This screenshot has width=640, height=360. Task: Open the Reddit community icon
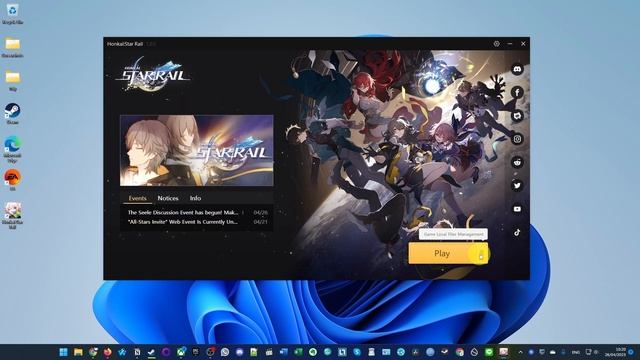517,162
